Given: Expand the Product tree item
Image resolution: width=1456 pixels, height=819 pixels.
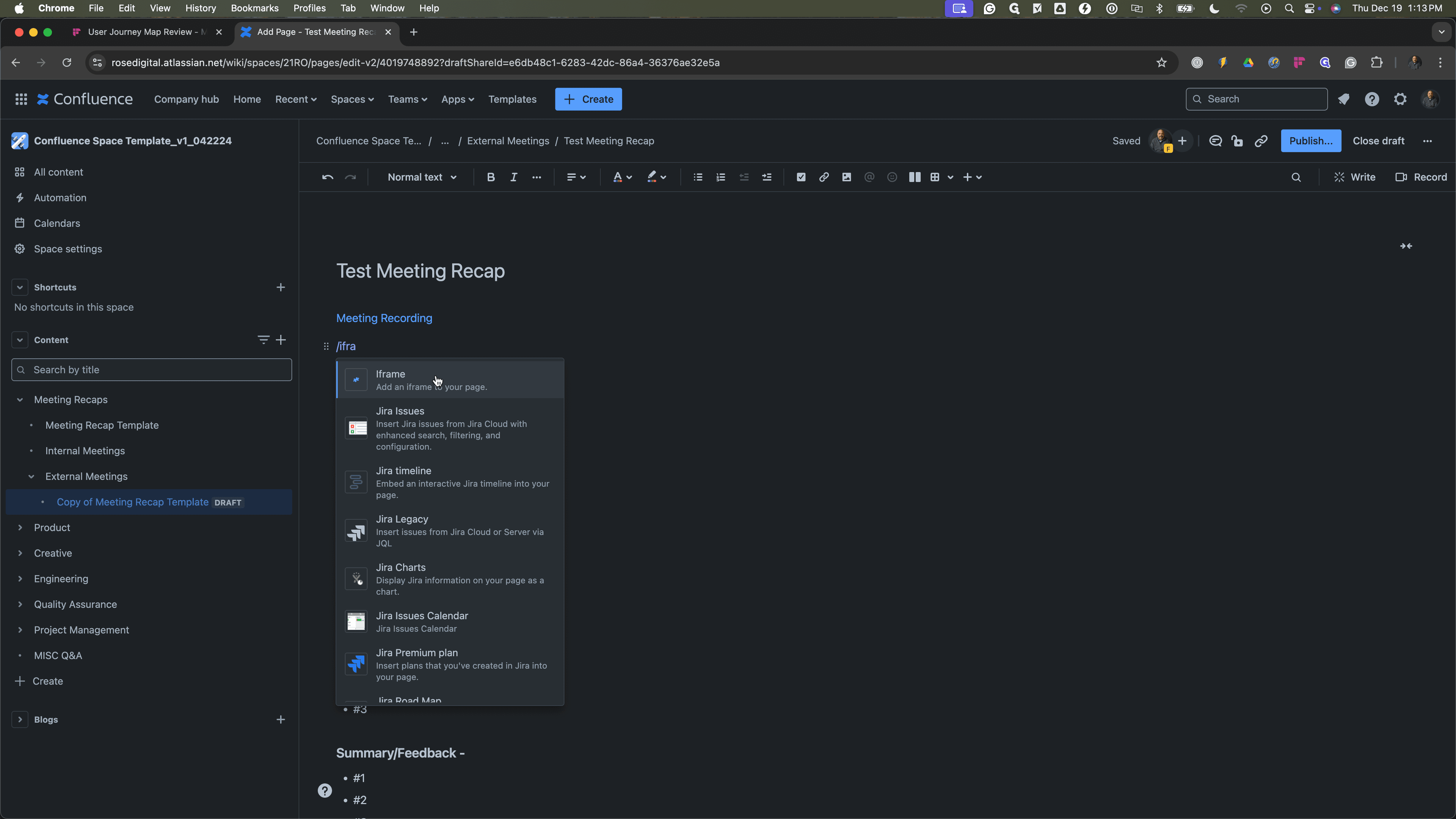Looking at the screenshot, I should [x=20, y=527].
